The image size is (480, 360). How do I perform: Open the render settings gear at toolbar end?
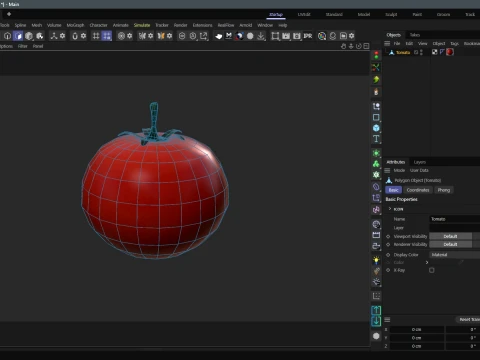pyautogui.click(x=351, y=36)
